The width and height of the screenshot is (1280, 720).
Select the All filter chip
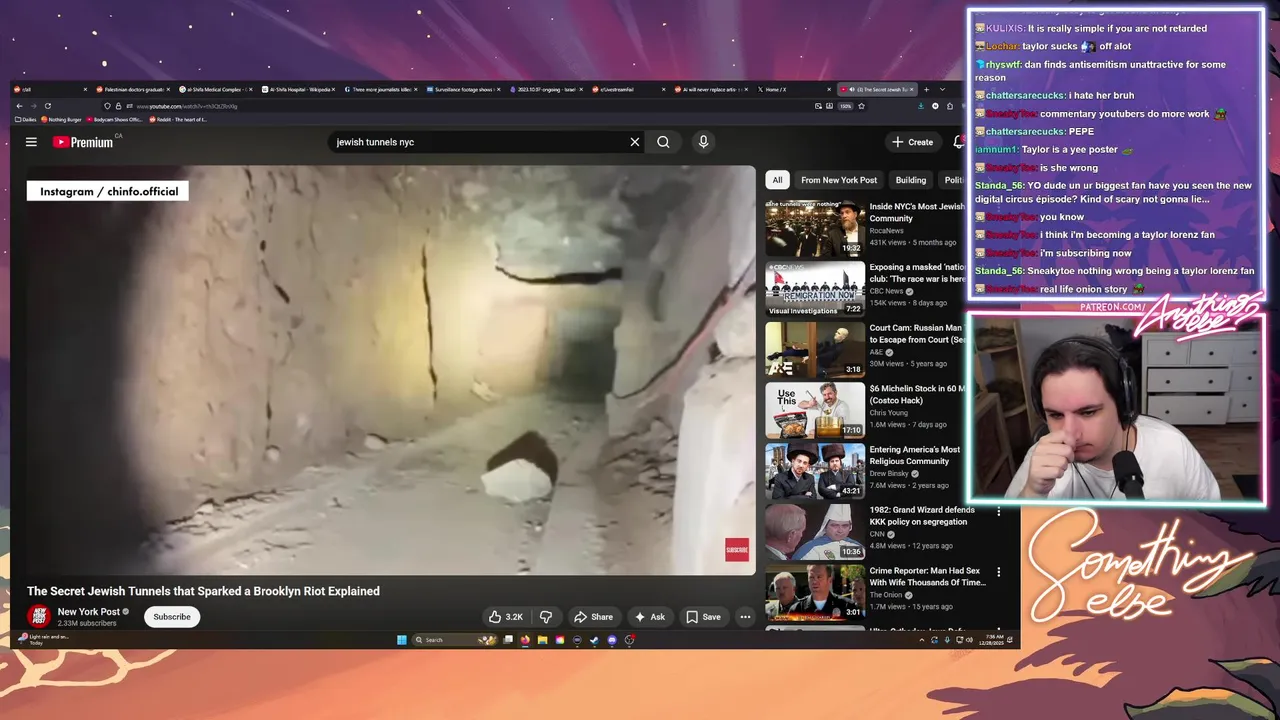777,180
